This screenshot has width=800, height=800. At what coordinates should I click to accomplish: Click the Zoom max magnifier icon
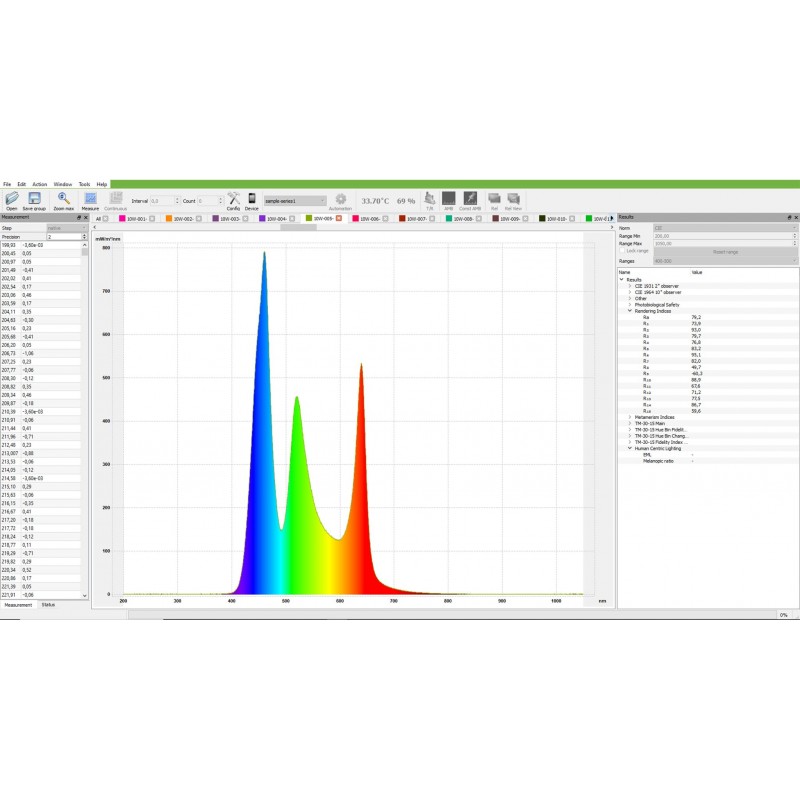pos(64,199)
